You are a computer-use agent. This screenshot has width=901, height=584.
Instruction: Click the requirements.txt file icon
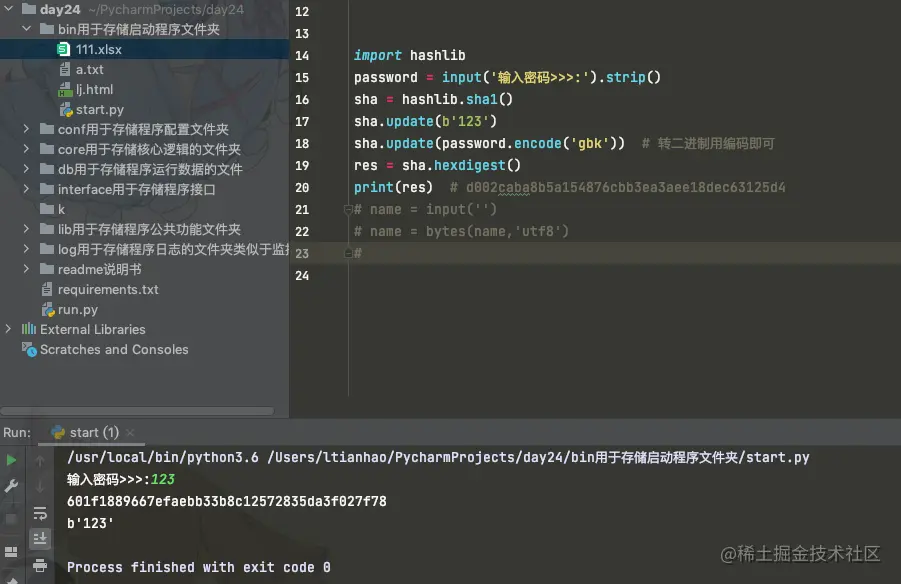coord(47,289)
